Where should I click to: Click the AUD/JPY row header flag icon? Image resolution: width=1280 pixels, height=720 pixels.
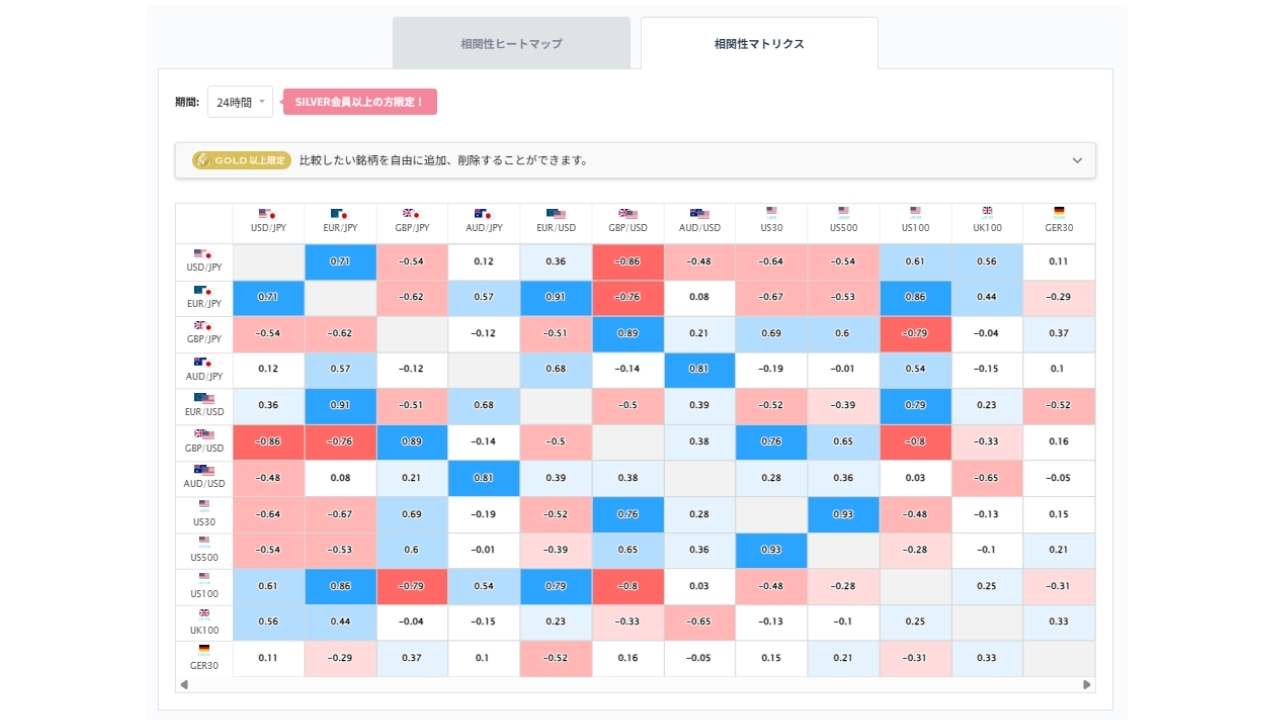[x=204, y=362]
